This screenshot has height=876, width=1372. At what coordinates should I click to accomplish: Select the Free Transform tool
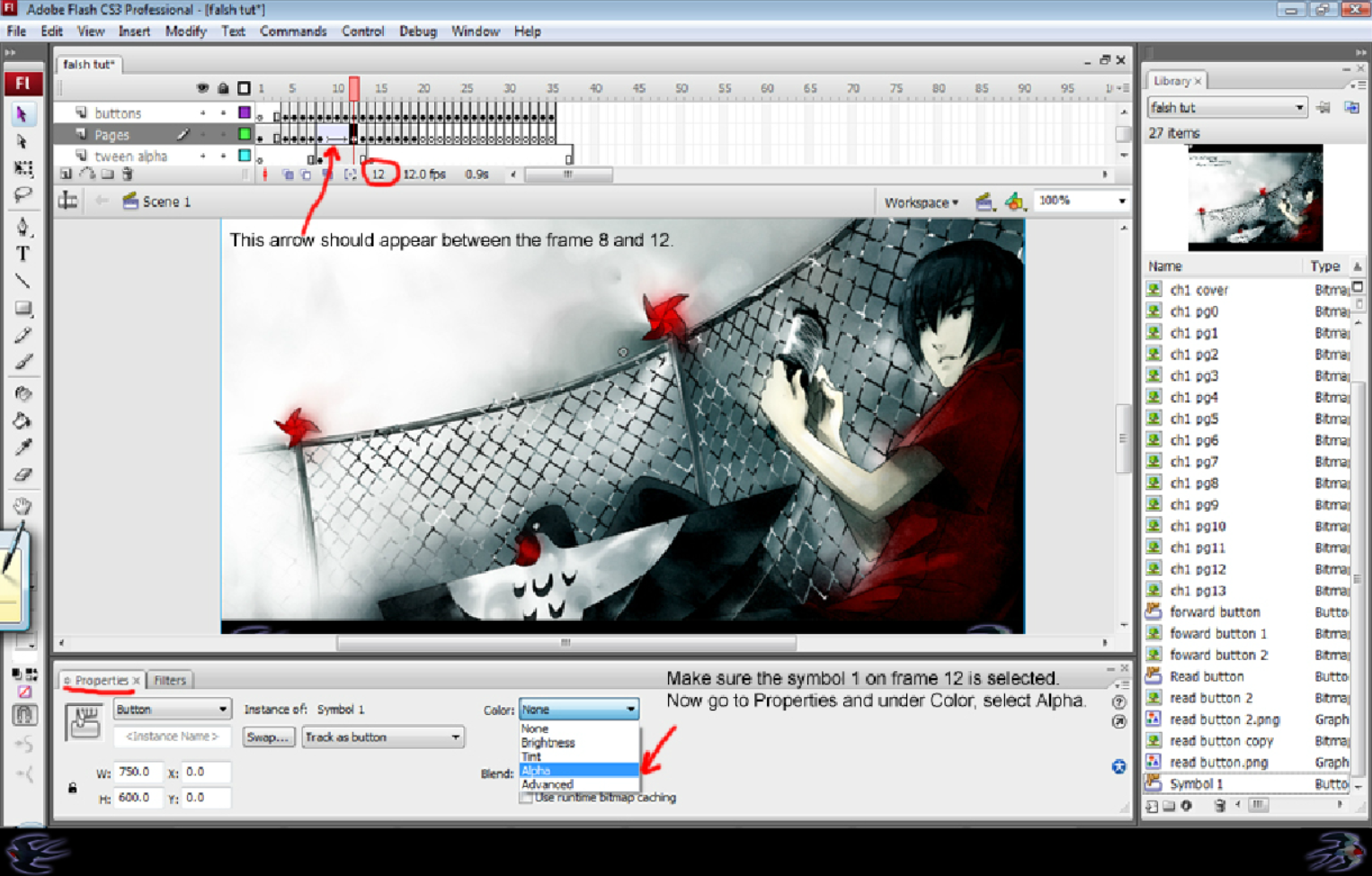[22, 168]
